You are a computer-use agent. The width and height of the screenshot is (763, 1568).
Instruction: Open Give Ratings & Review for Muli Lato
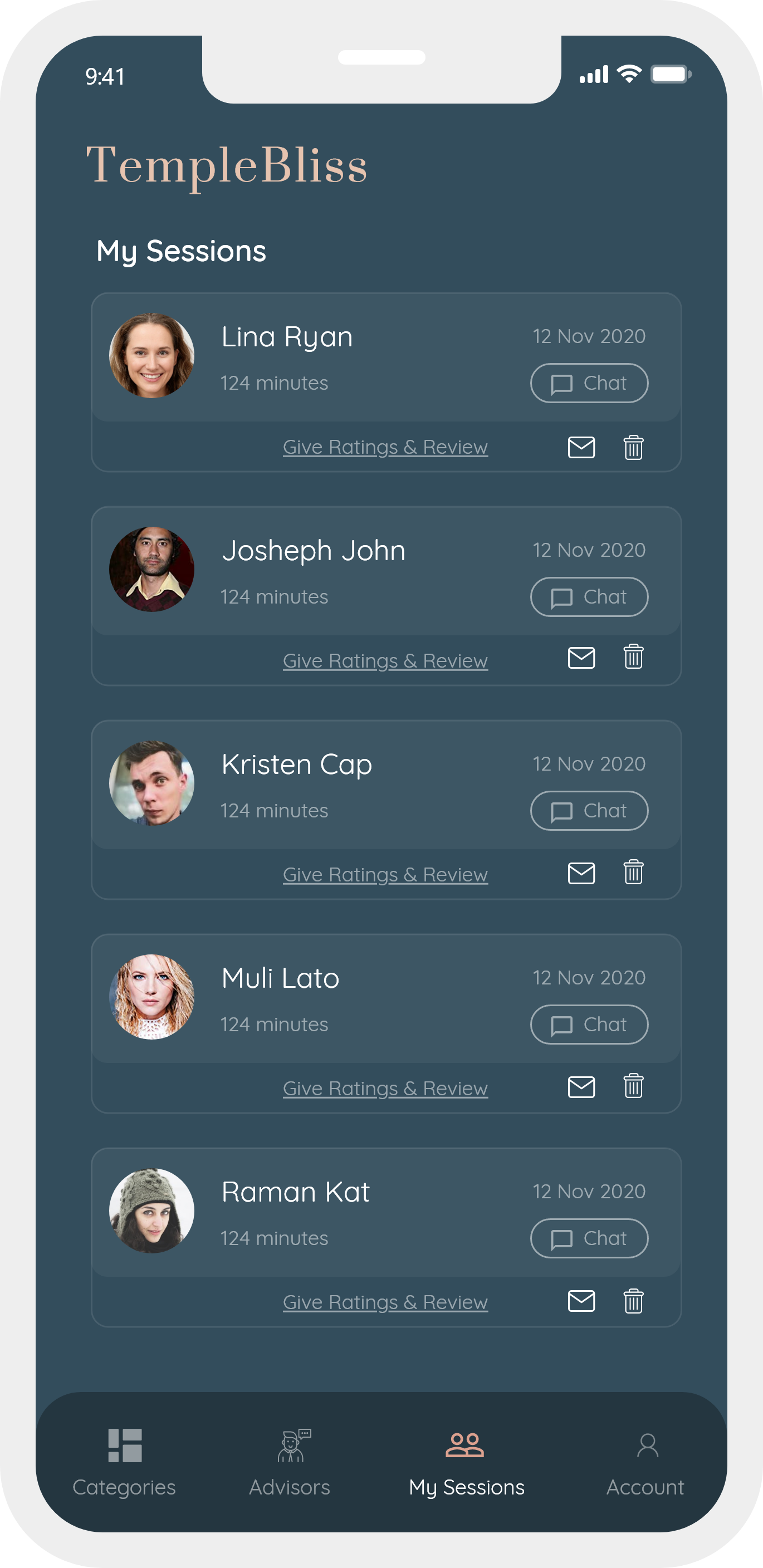point(385,1089)
